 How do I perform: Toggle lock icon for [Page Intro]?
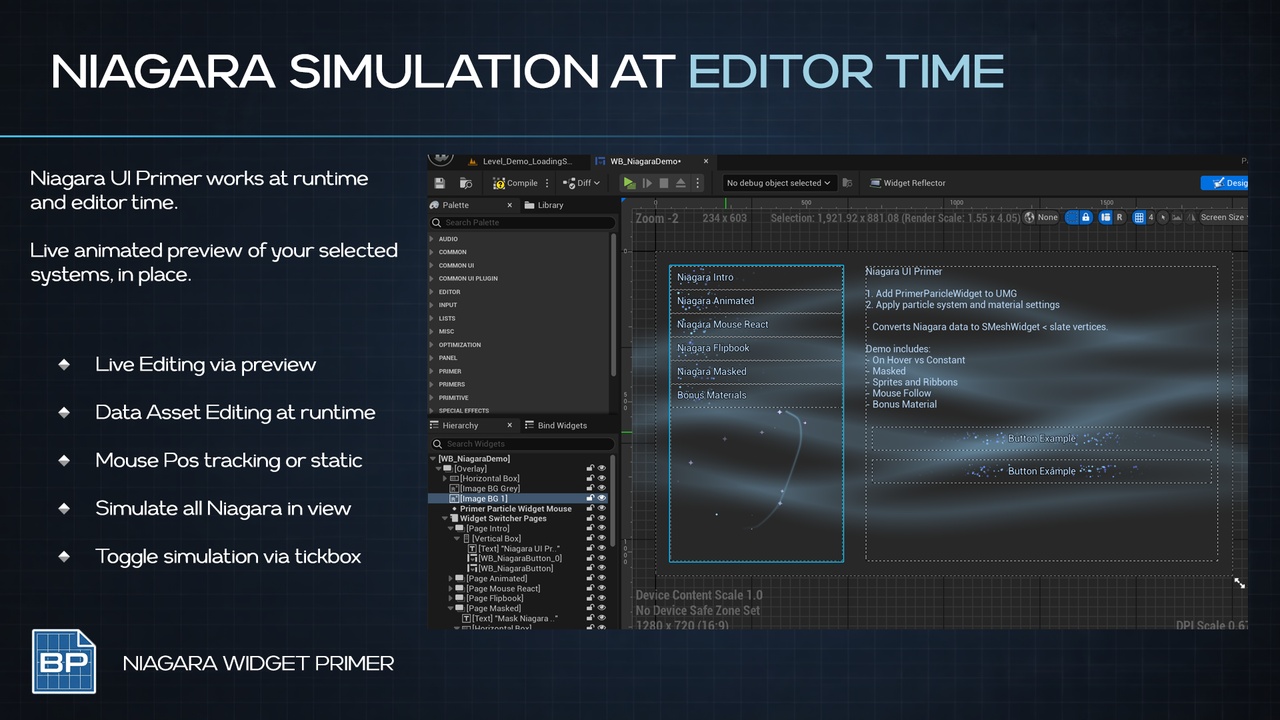point(590,528)
